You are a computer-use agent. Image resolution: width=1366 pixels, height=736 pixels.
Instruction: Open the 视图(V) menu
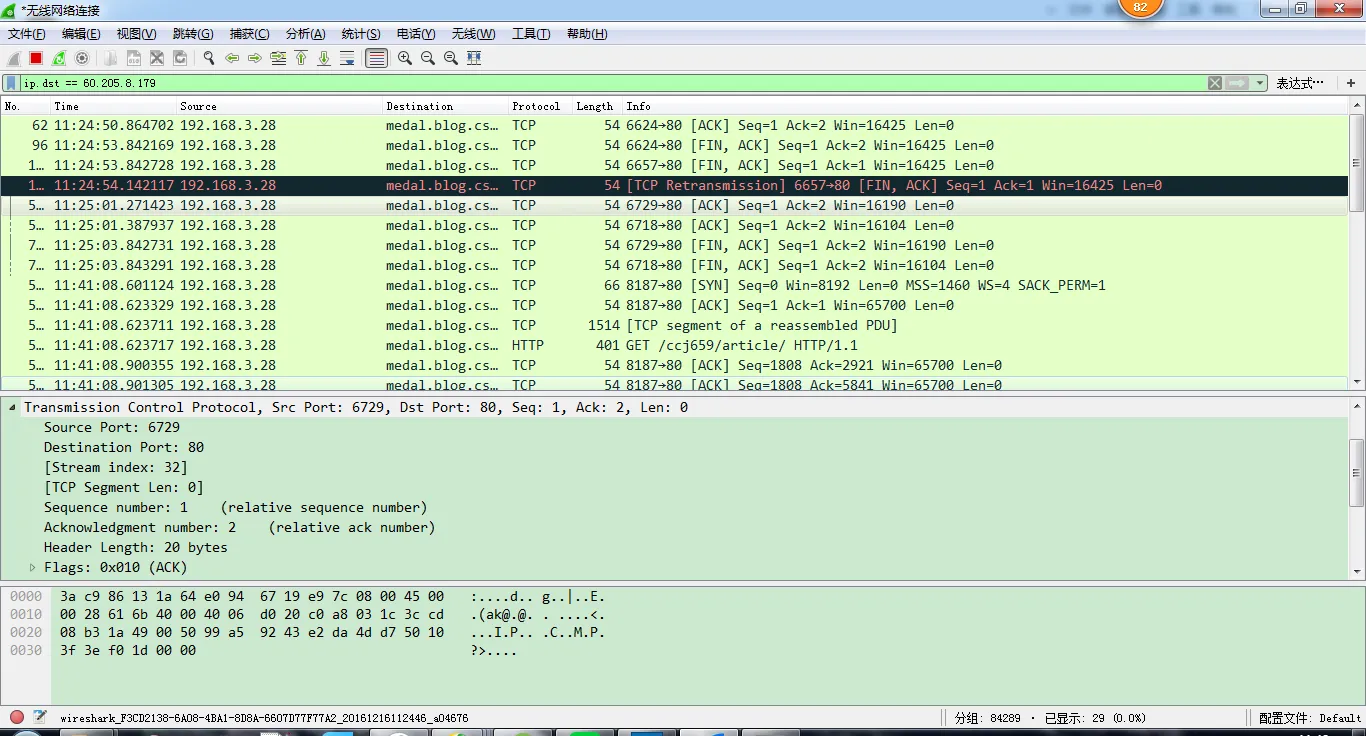point(136,34)
